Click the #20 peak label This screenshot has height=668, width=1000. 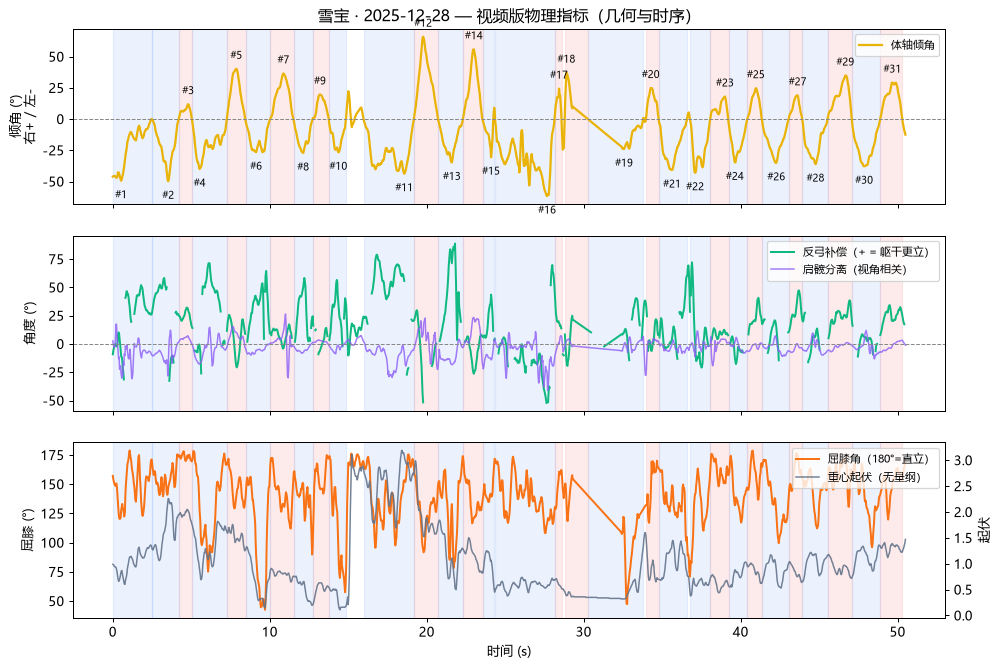coord(651,75)
